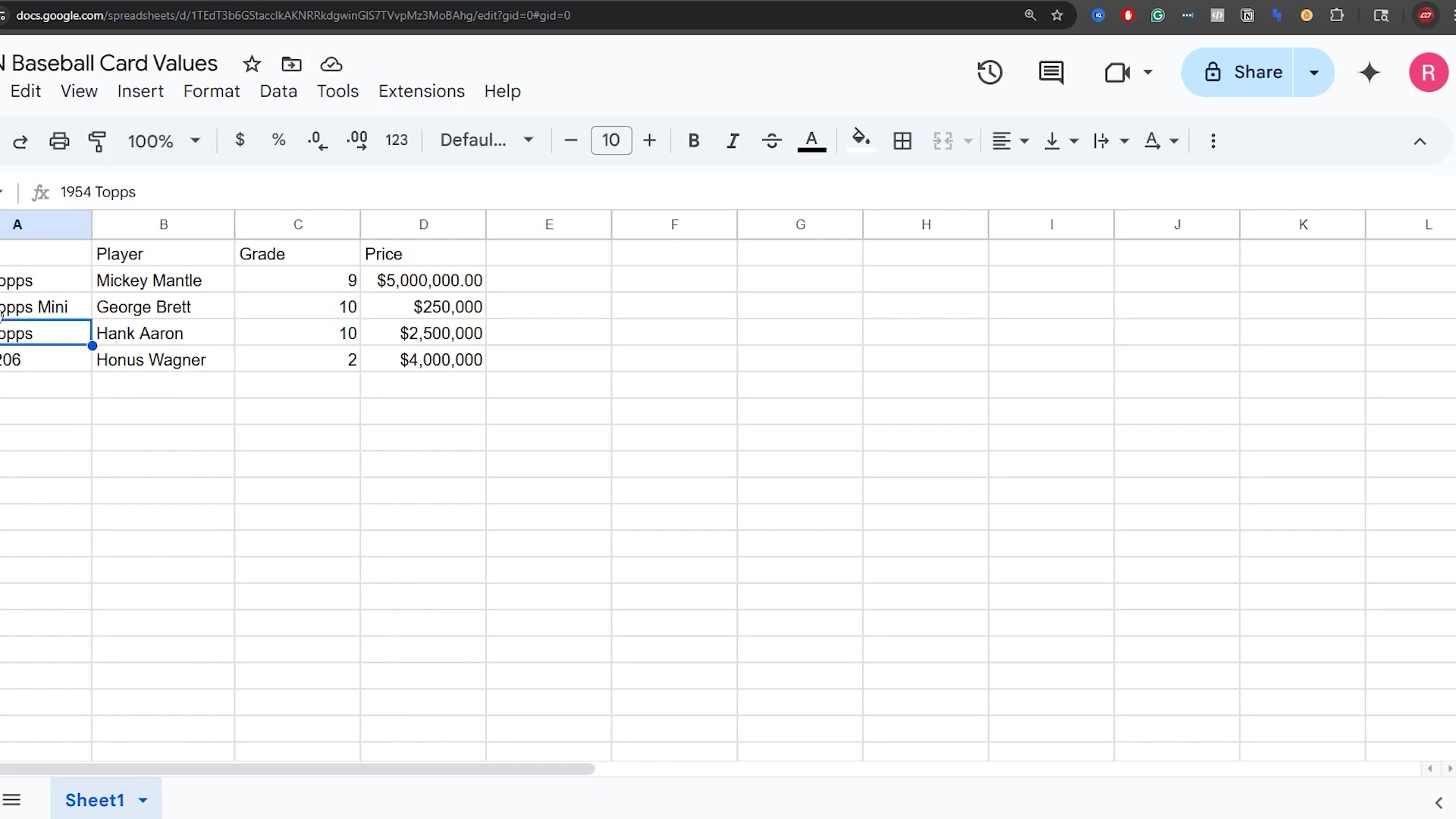1456x819 pixels.
Task: Open the Extensions menu
Action: [421, 91]
